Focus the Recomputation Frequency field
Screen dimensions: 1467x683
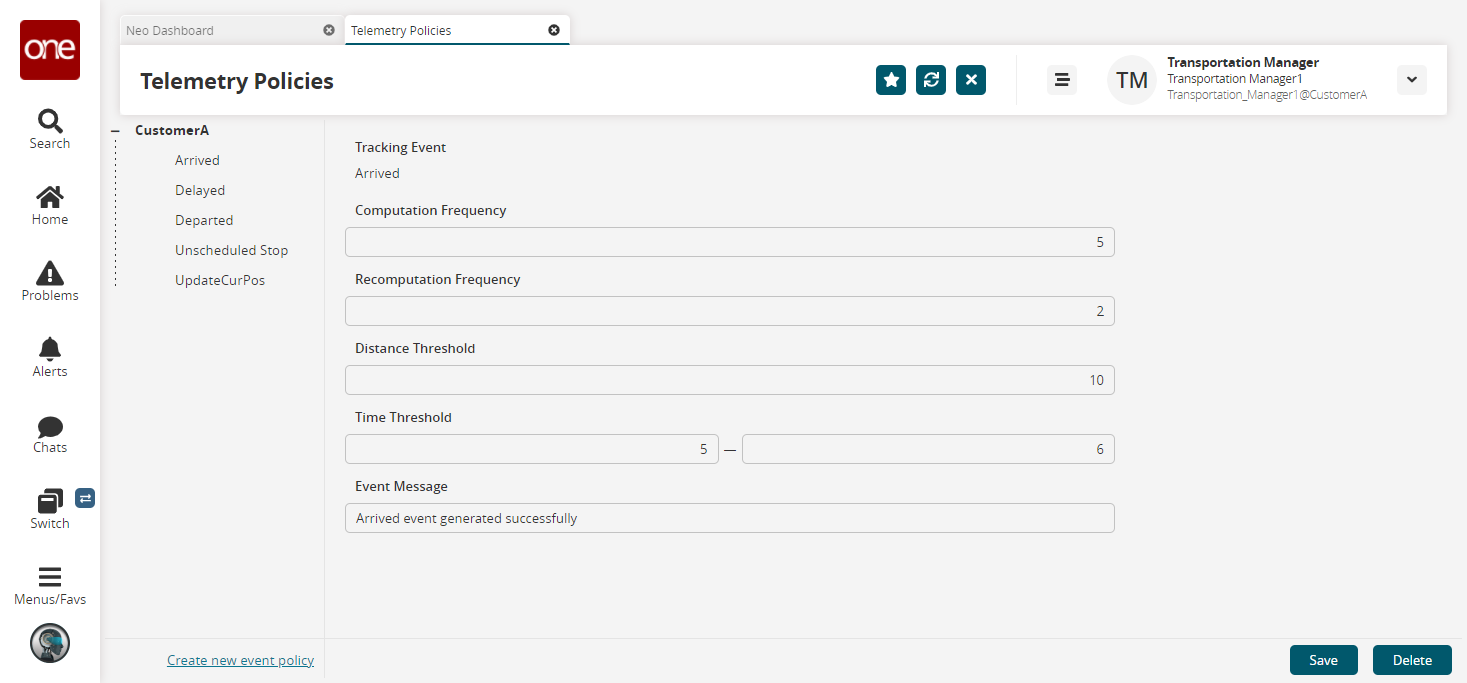(730, 311)
